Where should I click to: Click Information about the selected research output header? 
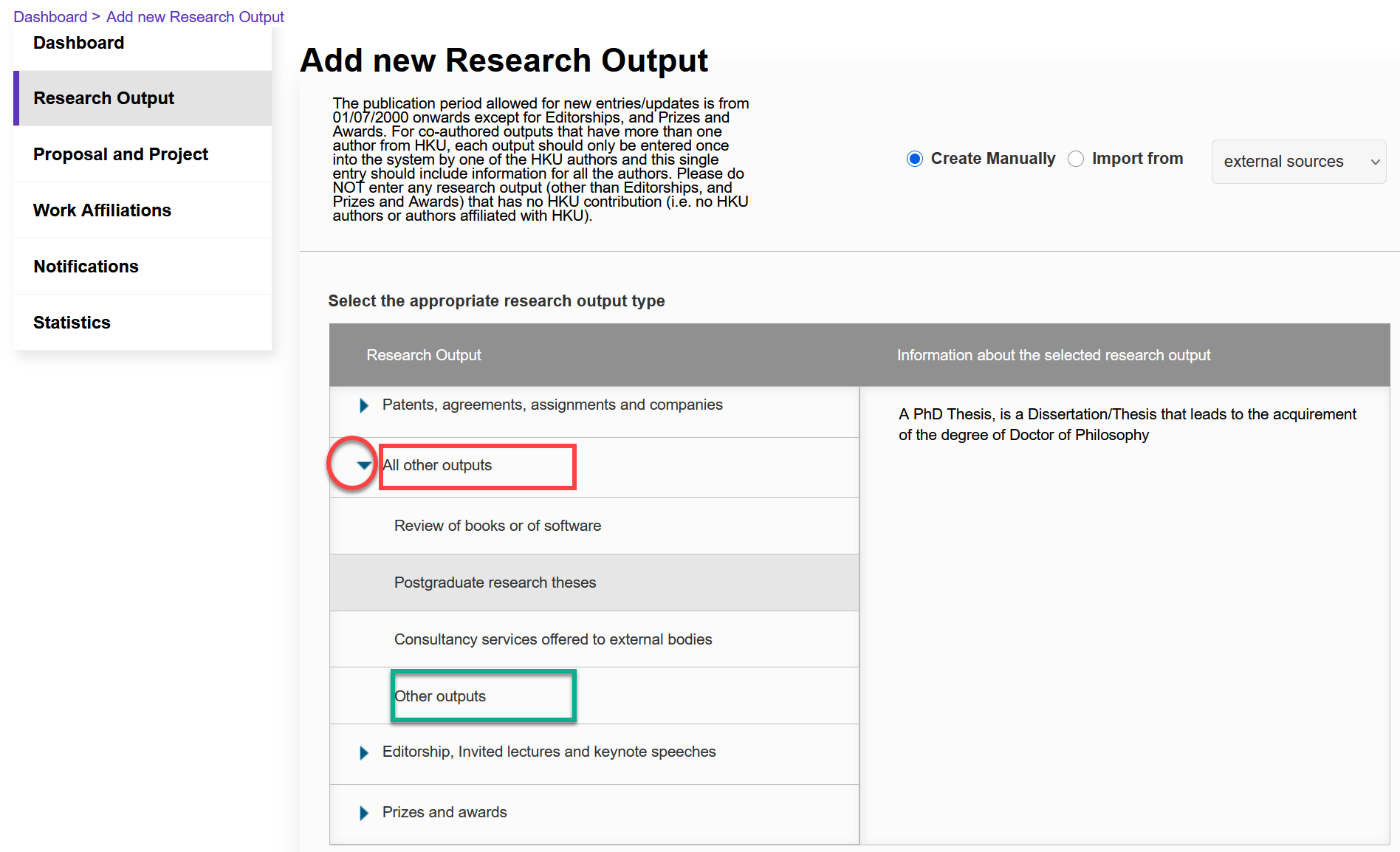pos(1054,355)
